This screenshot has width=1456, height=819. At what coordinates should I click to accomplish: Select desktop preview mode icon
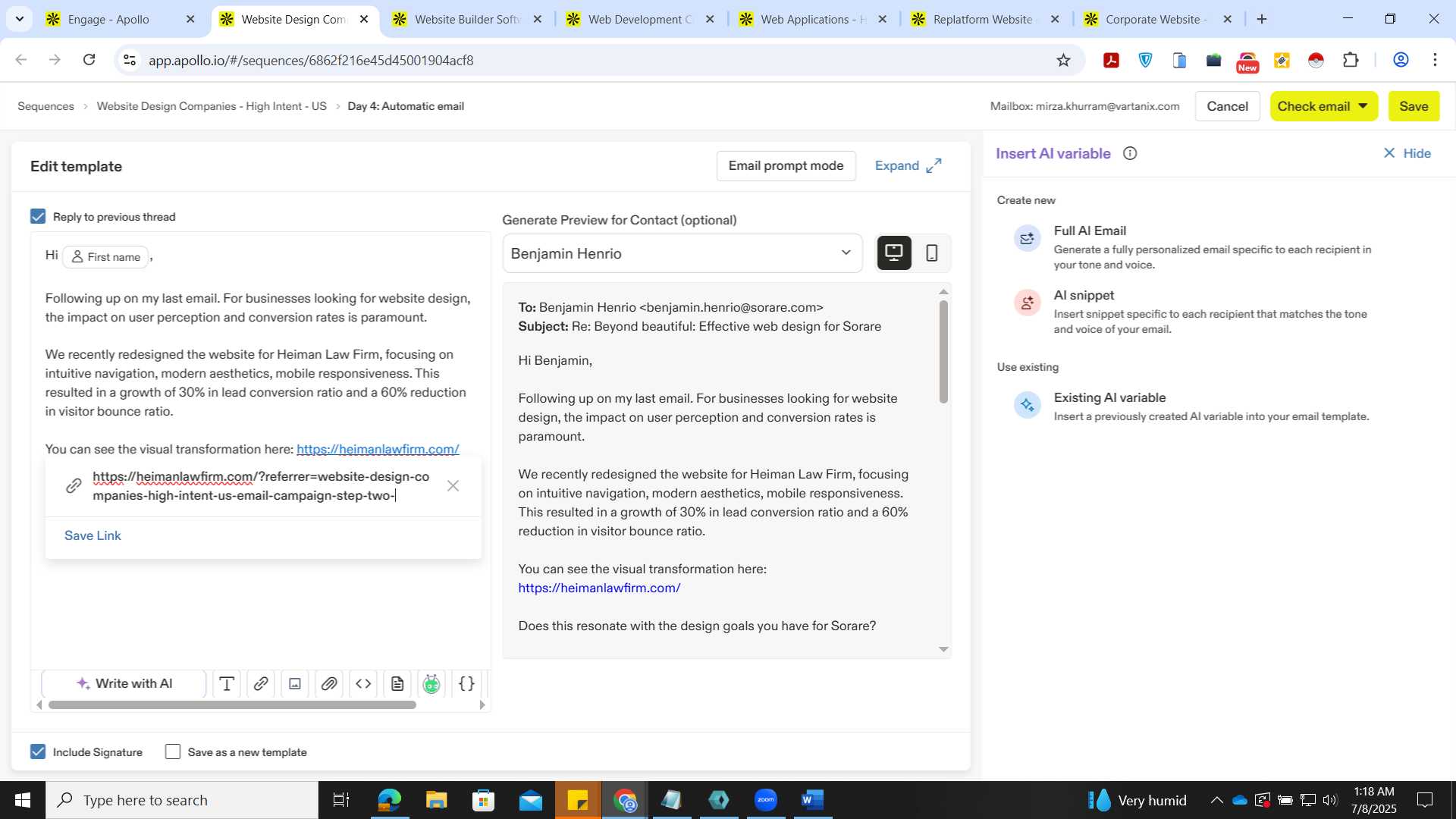[x=894, y=253]
